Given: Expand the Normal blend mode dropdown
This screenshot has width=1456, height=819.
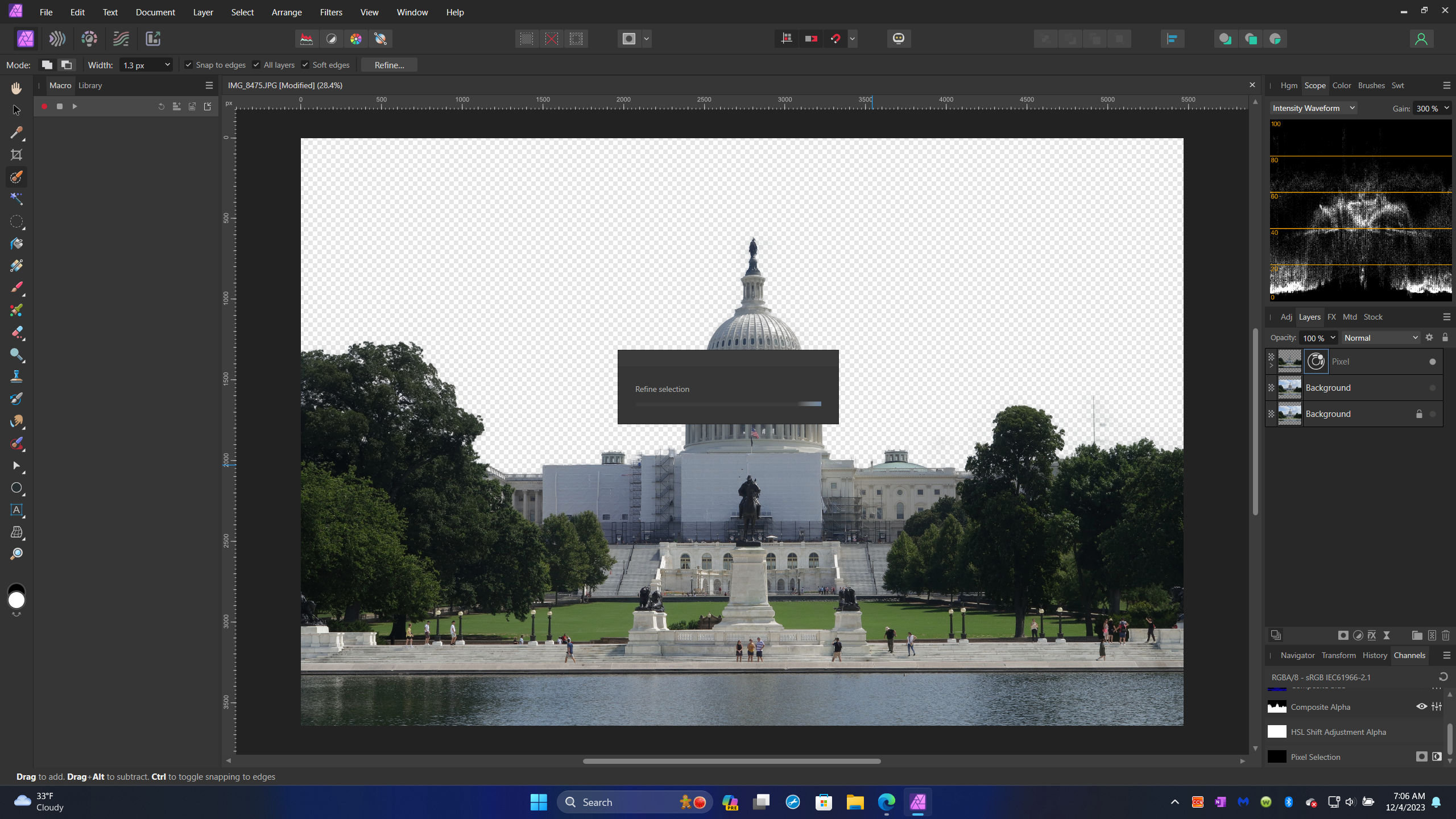Looking at the screenshot, I should tap(1380, 338).
